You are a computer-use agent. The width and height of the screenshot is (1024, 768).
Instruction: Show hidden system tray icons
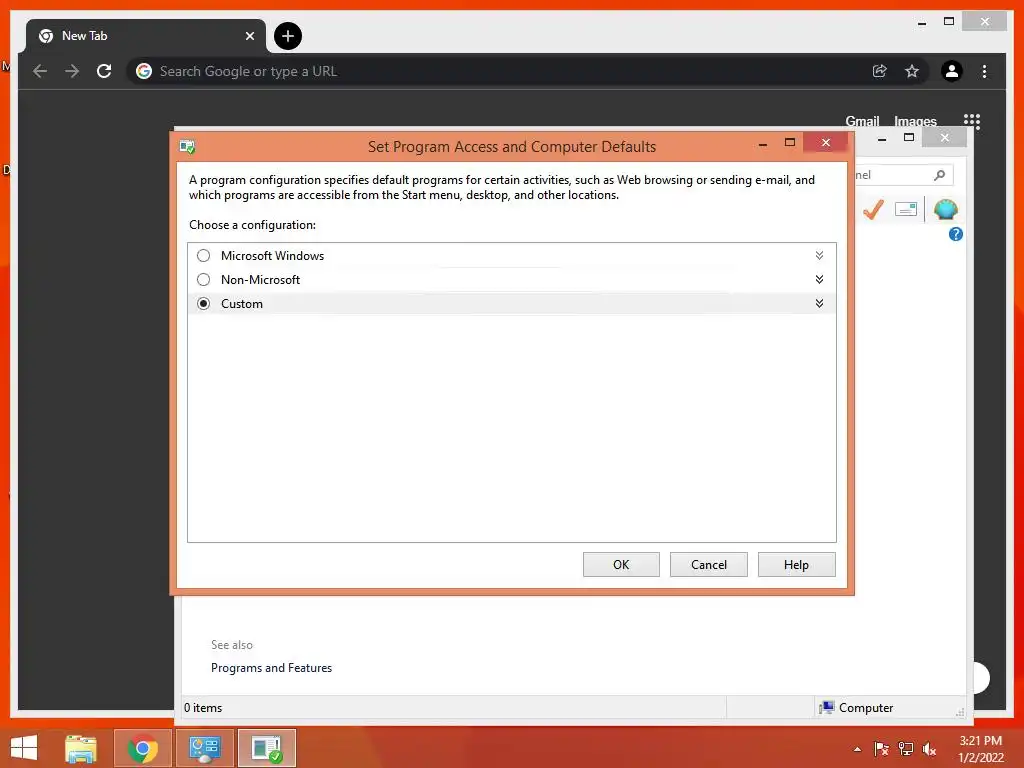point(857,749)
